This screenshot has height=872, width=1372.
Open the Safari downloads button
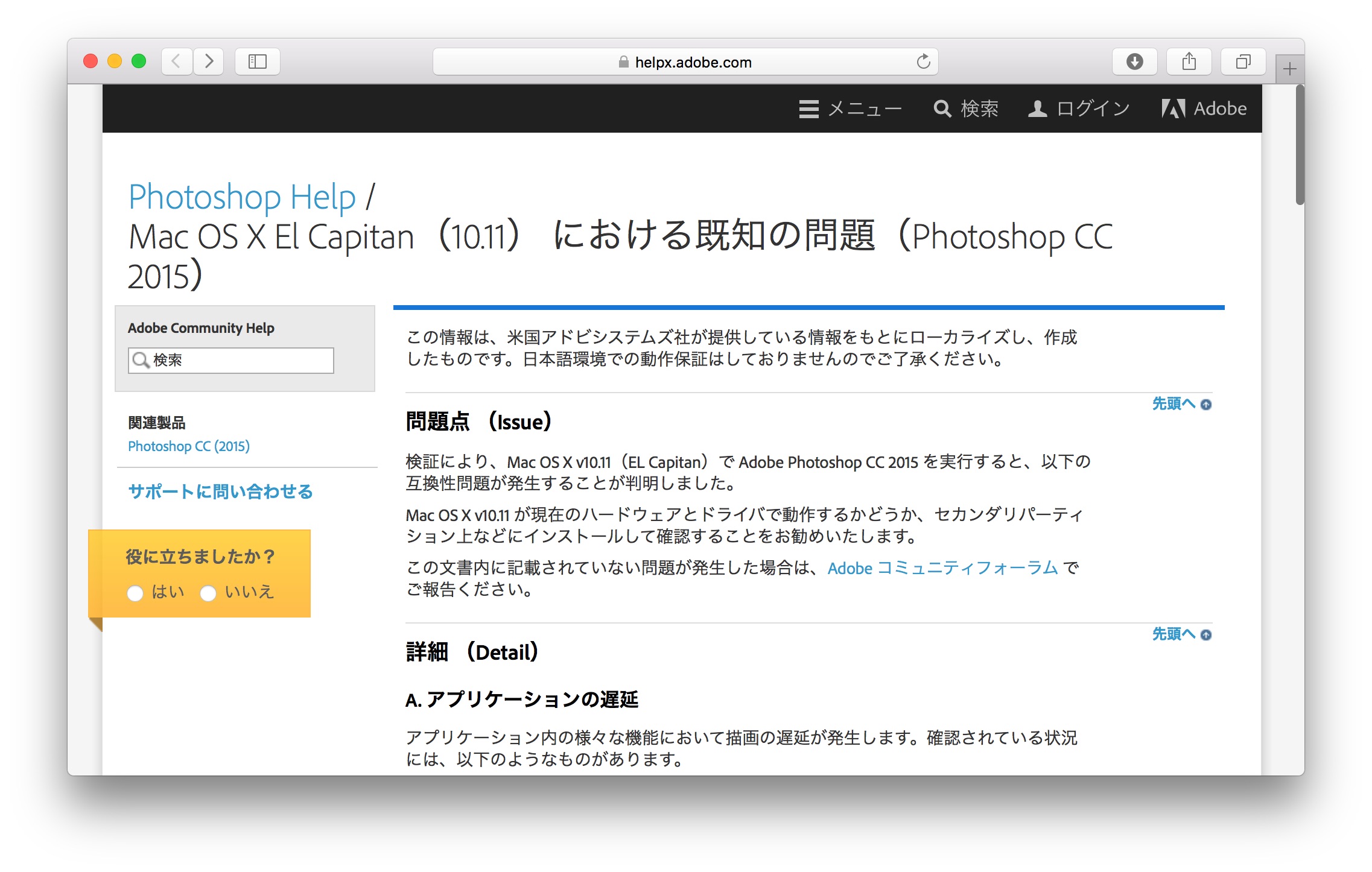pos(1134,62)
